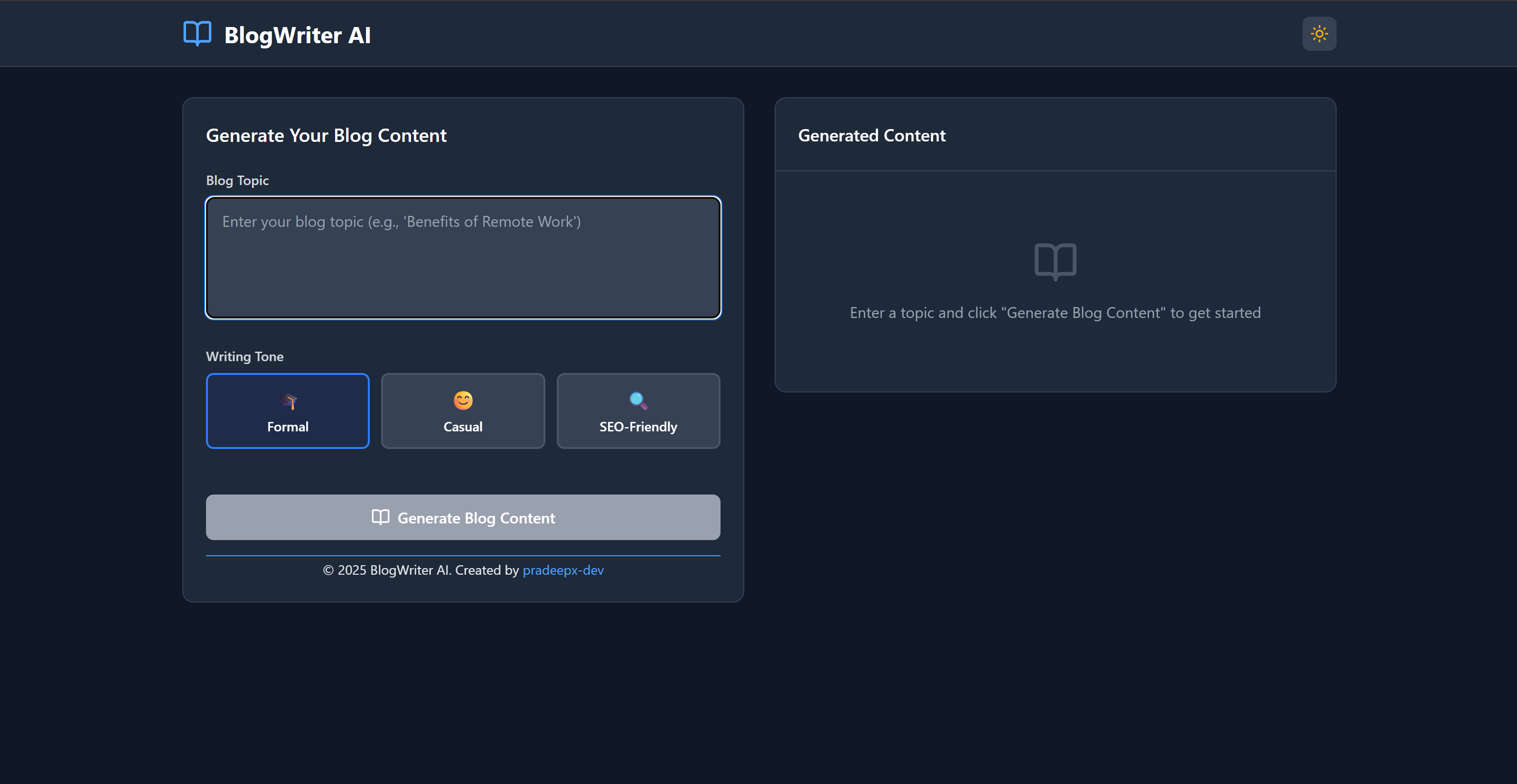Open the pradeepx-dev profile link

[x=563, y=570]
